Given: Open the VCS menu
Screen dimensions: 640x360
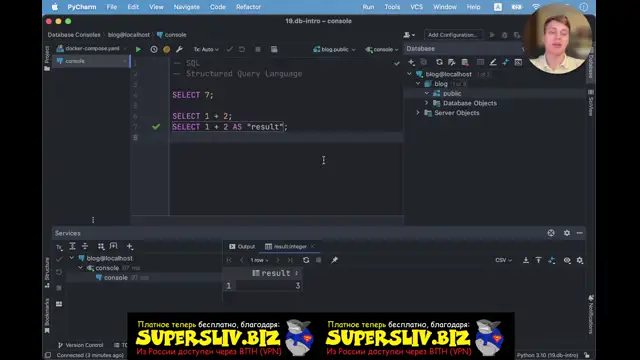Looking at the screenshot, I should coord(416,7).
